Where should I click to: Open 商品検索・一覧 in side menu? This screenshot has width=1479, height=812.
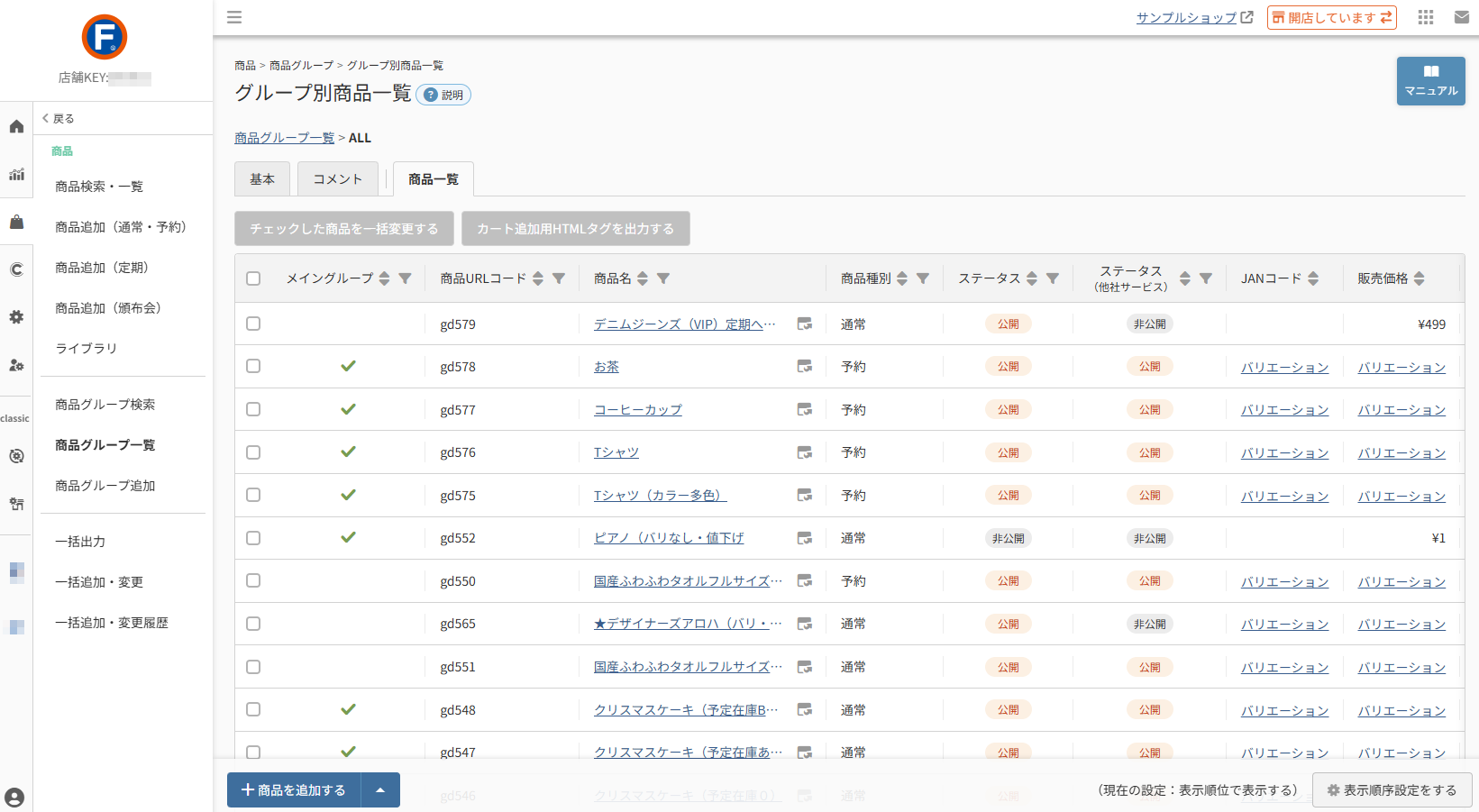click(99, 187)
